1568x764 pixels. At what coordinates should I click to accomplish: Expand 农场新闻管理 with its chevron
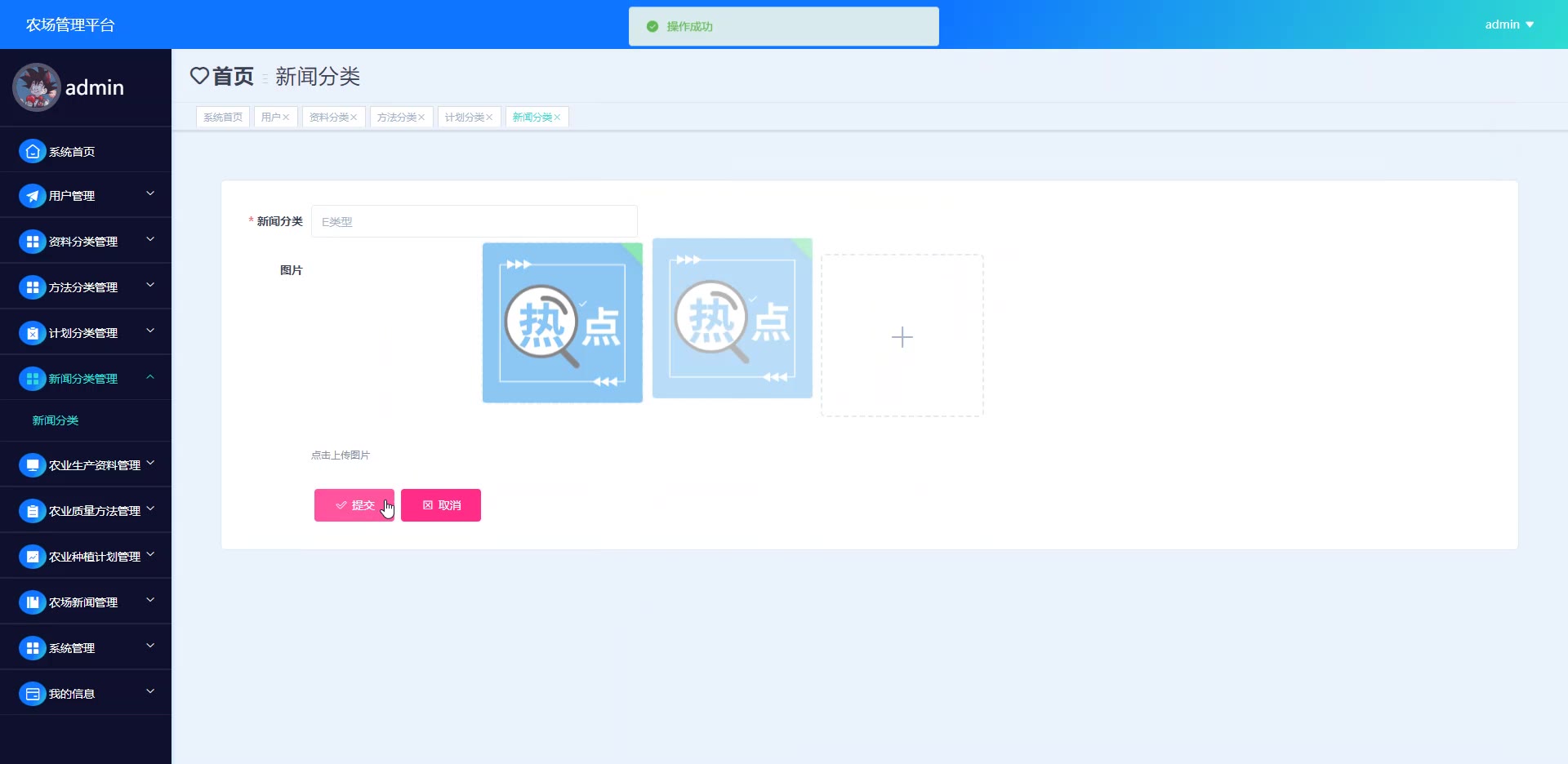click(x=150, y=600)
